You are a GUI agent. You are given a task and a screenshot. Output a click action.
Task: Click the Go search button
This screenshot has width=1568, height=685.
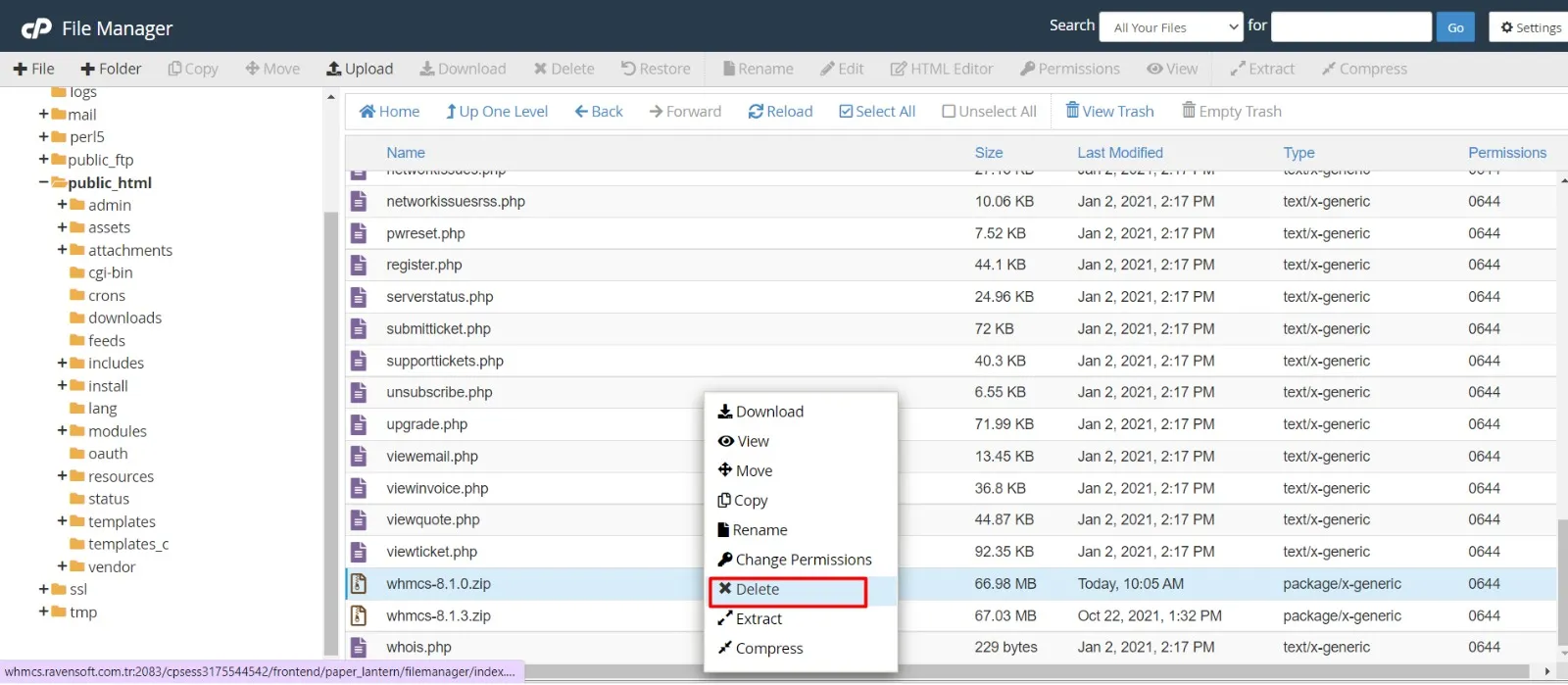(x=1455, y=27)
